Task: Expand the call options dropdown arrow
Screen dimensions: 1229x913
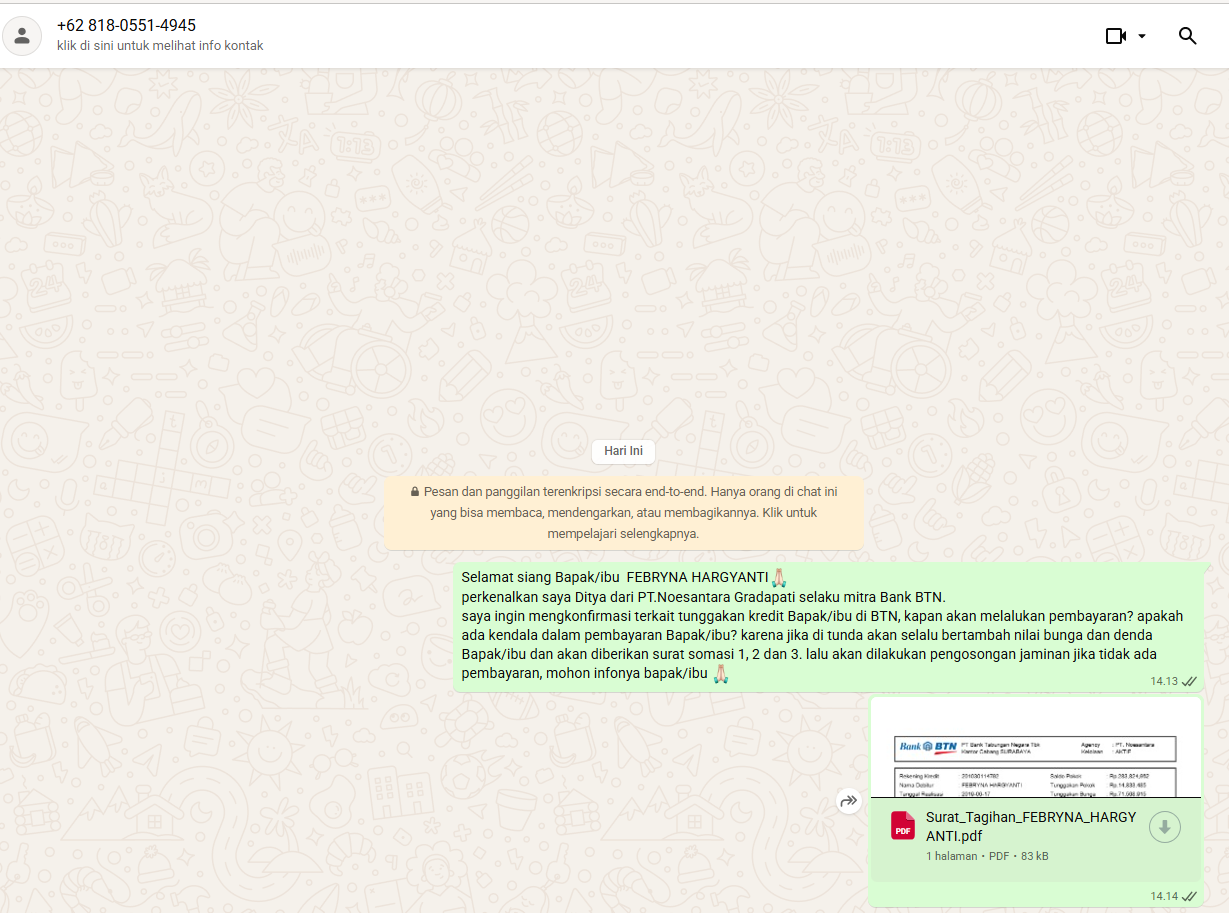Action: pyautogui.click(x=1142, y=36)
